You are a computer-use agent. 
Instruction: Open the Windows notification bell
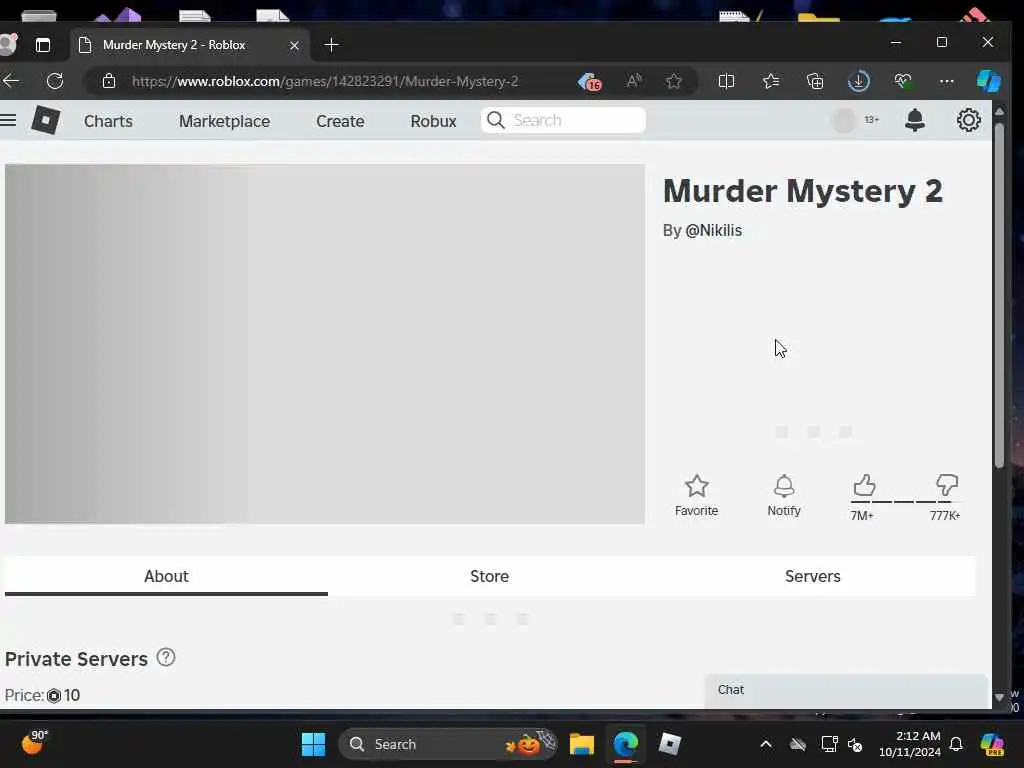[x=956, y=744]
